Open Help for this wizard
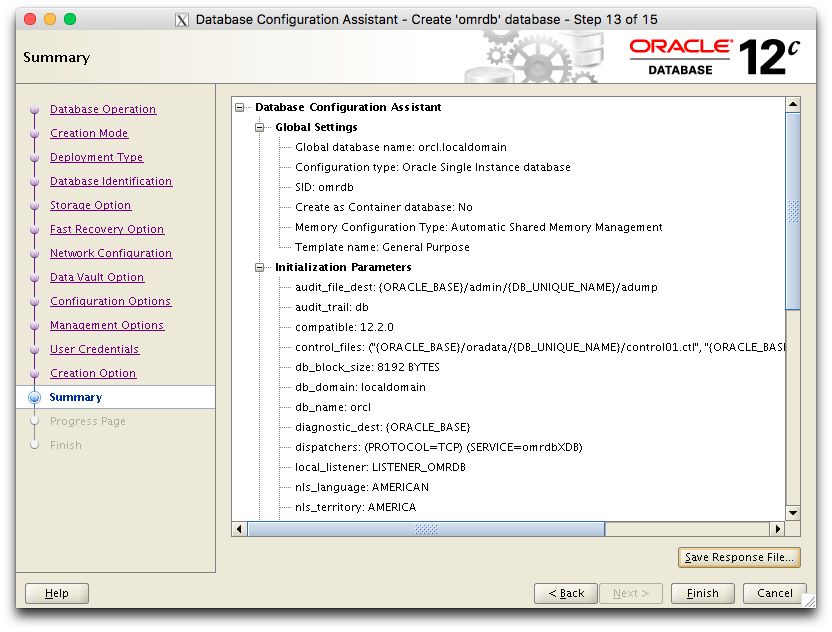The height and width of the screenshot is (632, 832). [x=57, y=593]
